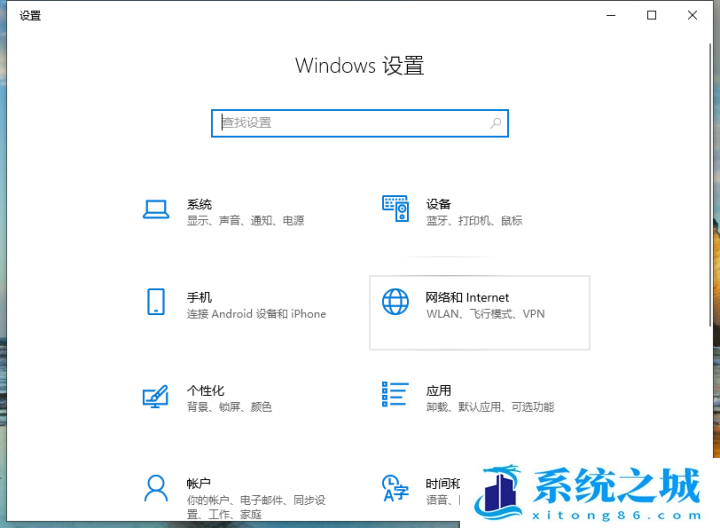
Task: Open the 应用 settings label
Action: pyautogui.click(x=438, y=390)
